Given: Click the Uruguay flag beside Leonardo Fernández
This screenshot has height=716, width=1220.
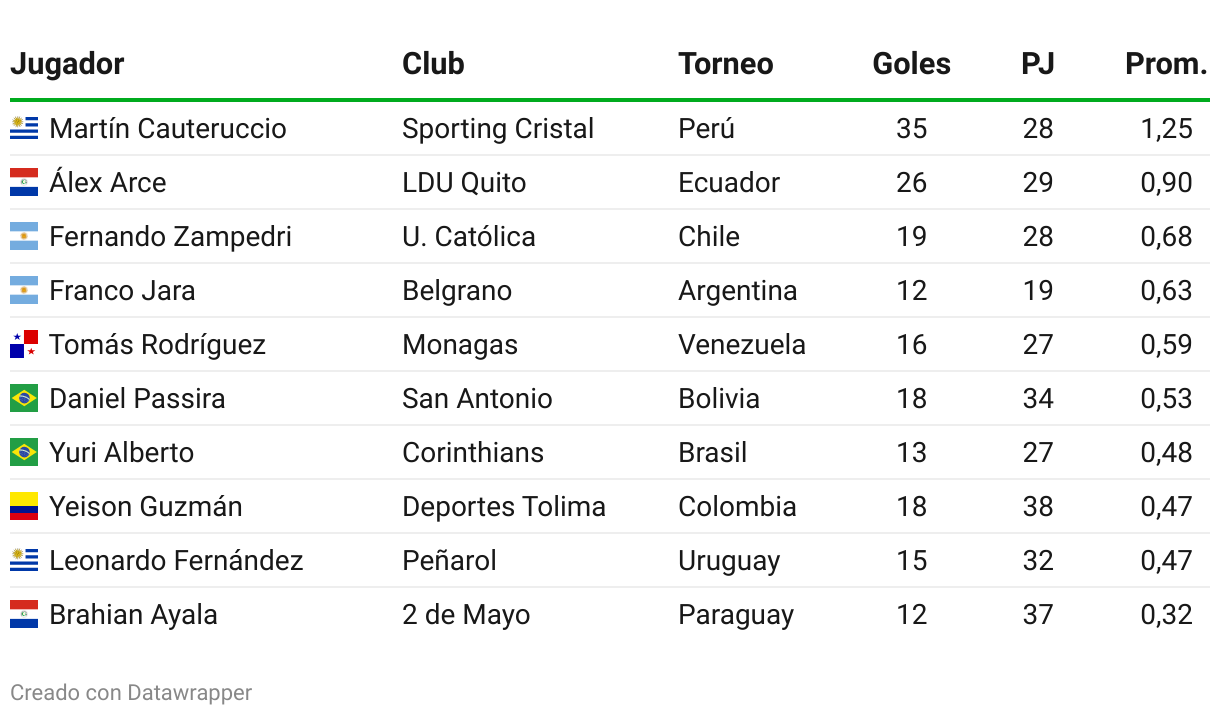Looking at the screenshot, I should click(x=24, y=560).
